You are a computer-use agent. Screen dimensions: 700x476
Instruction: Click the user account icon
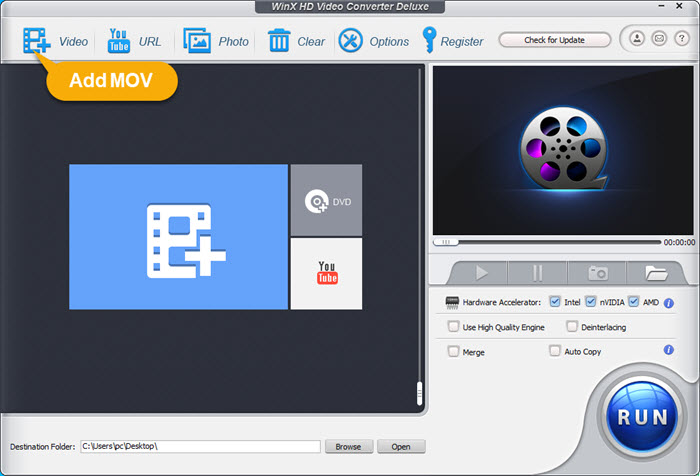(x=637, y=39)
